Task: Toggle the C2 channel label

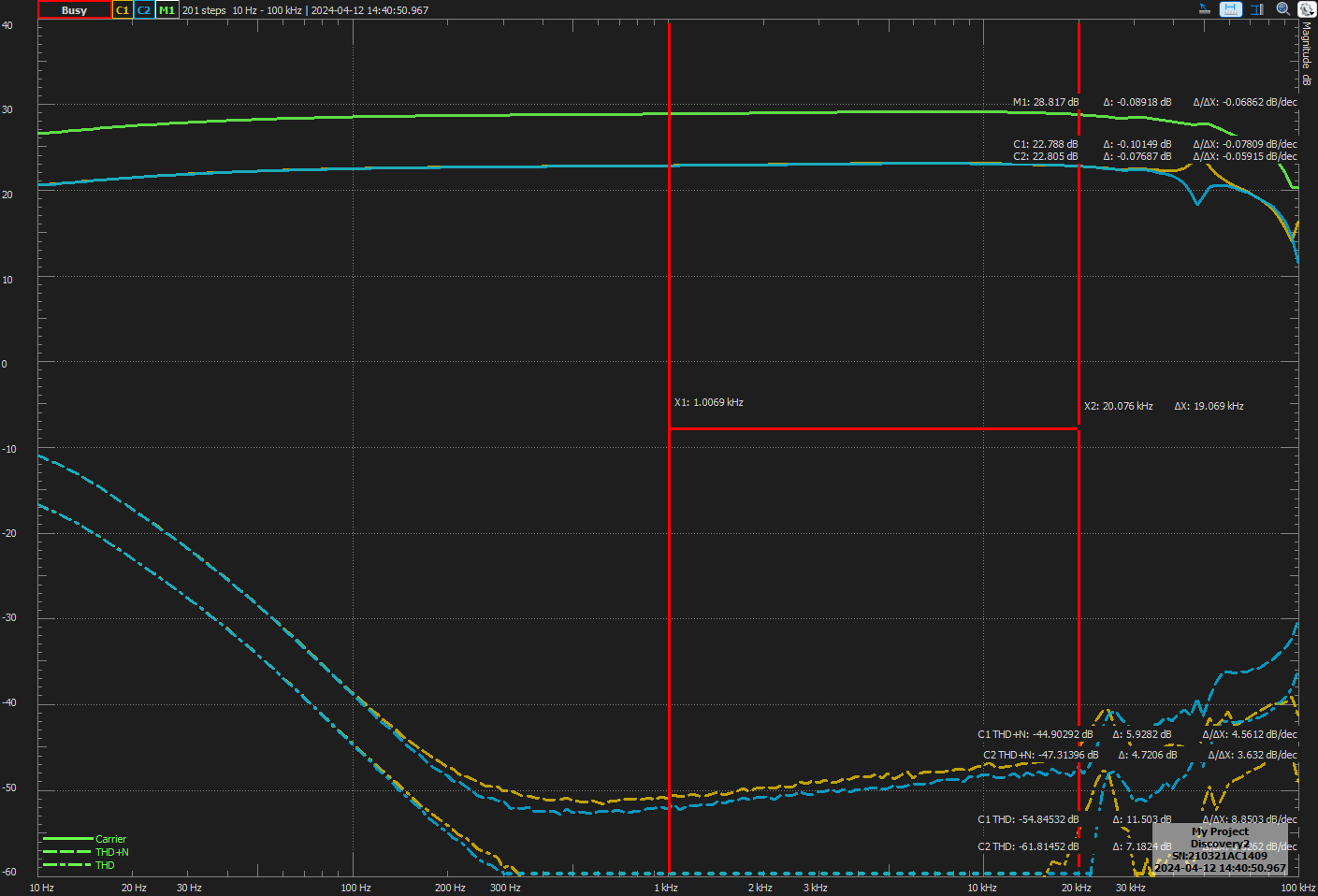Action: pyautogui.click(x=144, y=10)
